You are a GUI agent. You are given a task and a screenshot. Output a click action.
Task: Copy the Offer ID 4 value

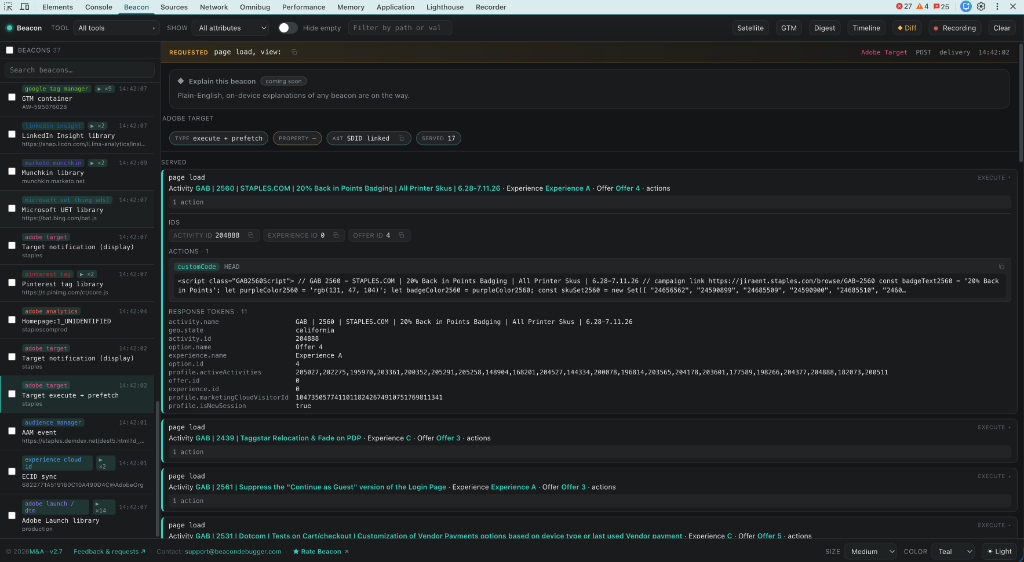402,236
